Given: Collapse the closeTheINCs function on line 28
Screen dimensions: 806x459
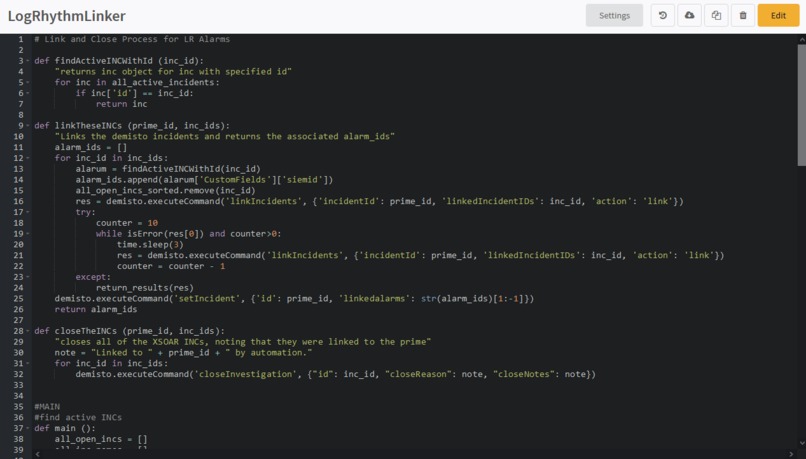Looking at the screenshot, I should click(x=28, y=331).
